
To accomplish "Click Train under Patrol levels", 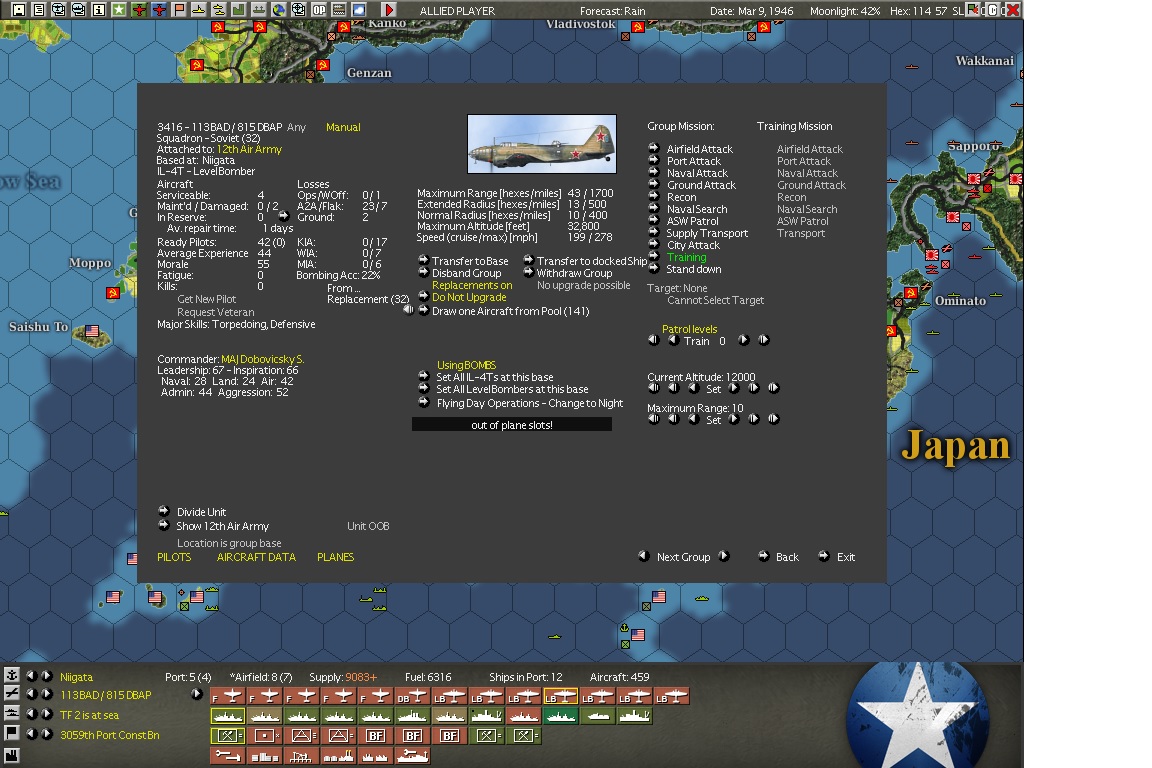I will [696, 341].
